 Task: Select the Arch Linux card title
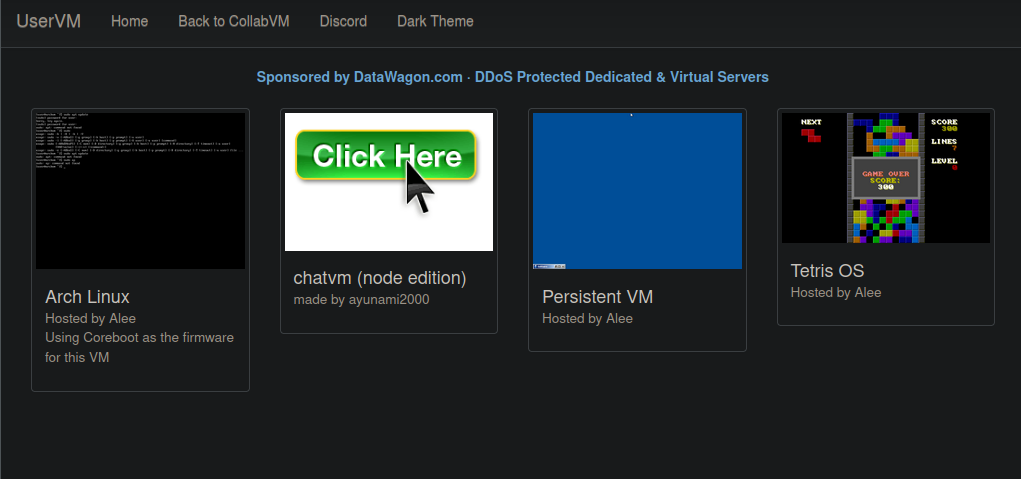click(x=87, y=297)
